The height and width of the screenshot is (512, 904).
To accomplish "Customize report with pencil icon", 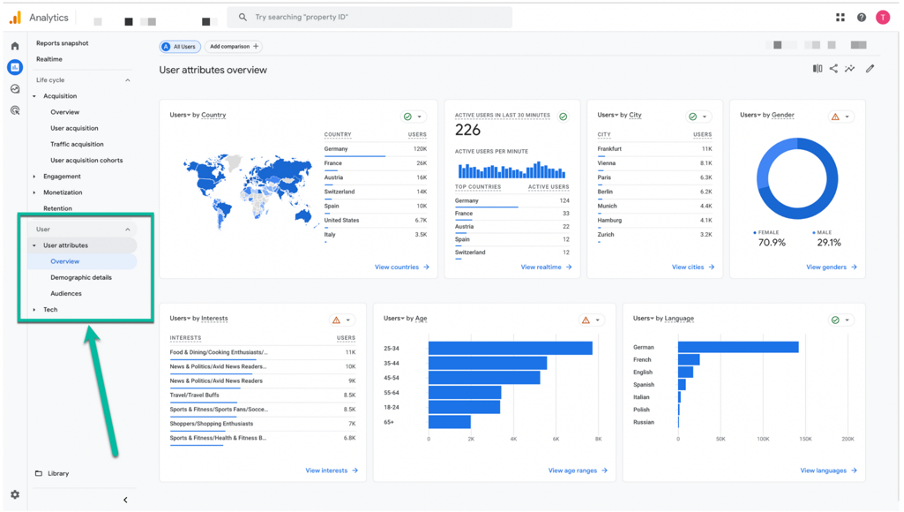I will [x=870, y=69].
